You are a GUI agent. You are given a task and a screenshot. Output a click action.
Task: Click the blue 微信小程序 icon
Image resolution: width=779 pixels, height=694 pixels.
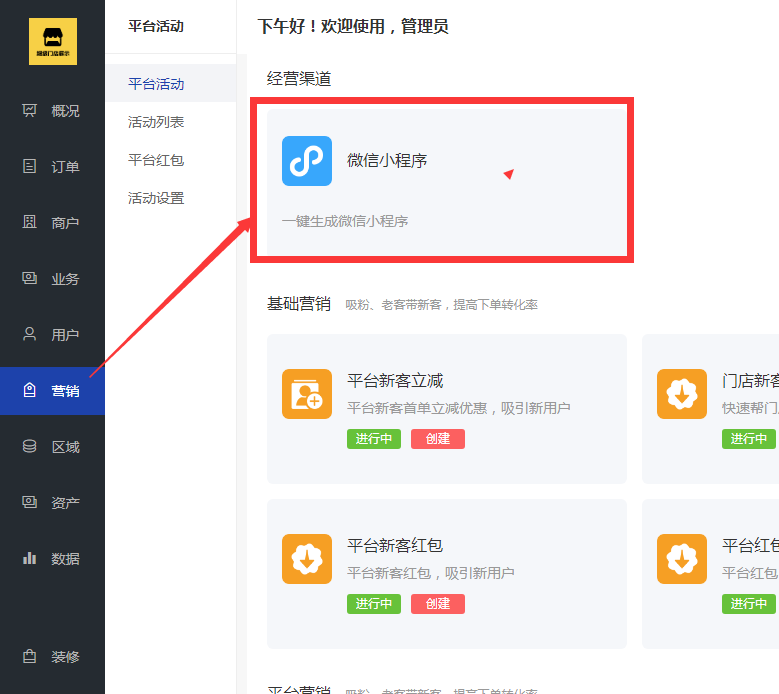[x=307, y=161]
